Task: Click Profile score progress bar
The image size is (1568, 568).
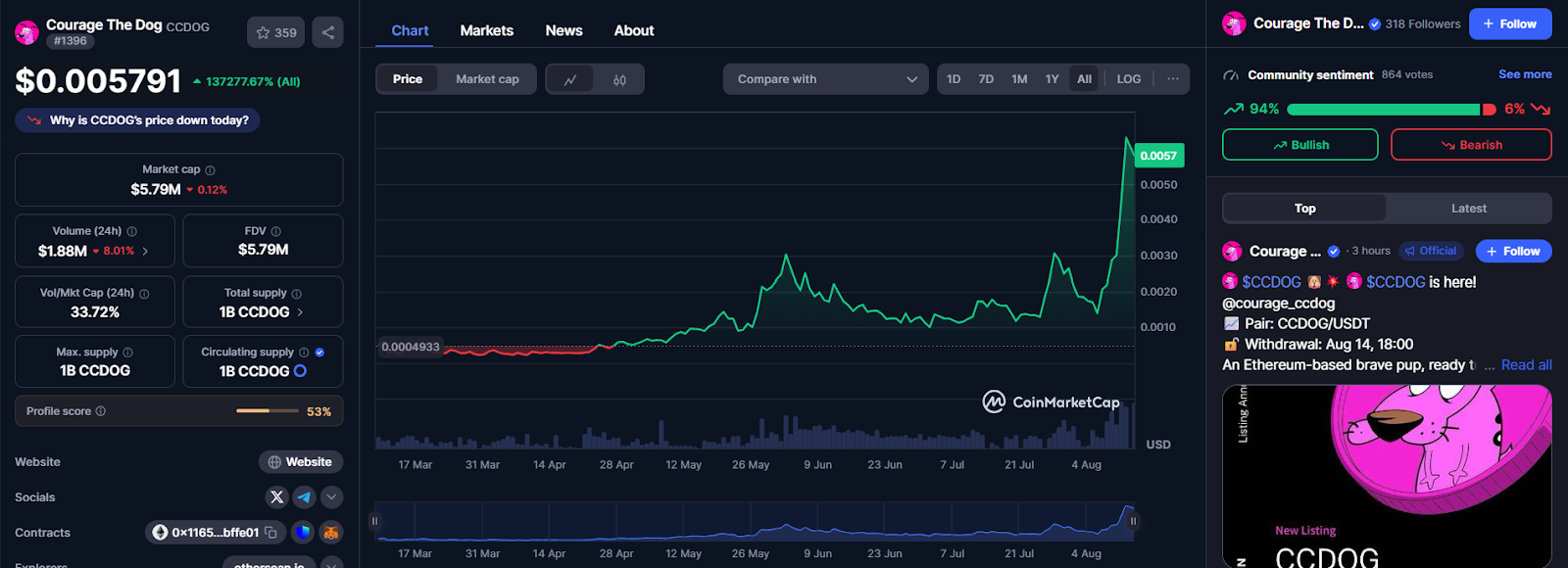Action: [268, 411]
